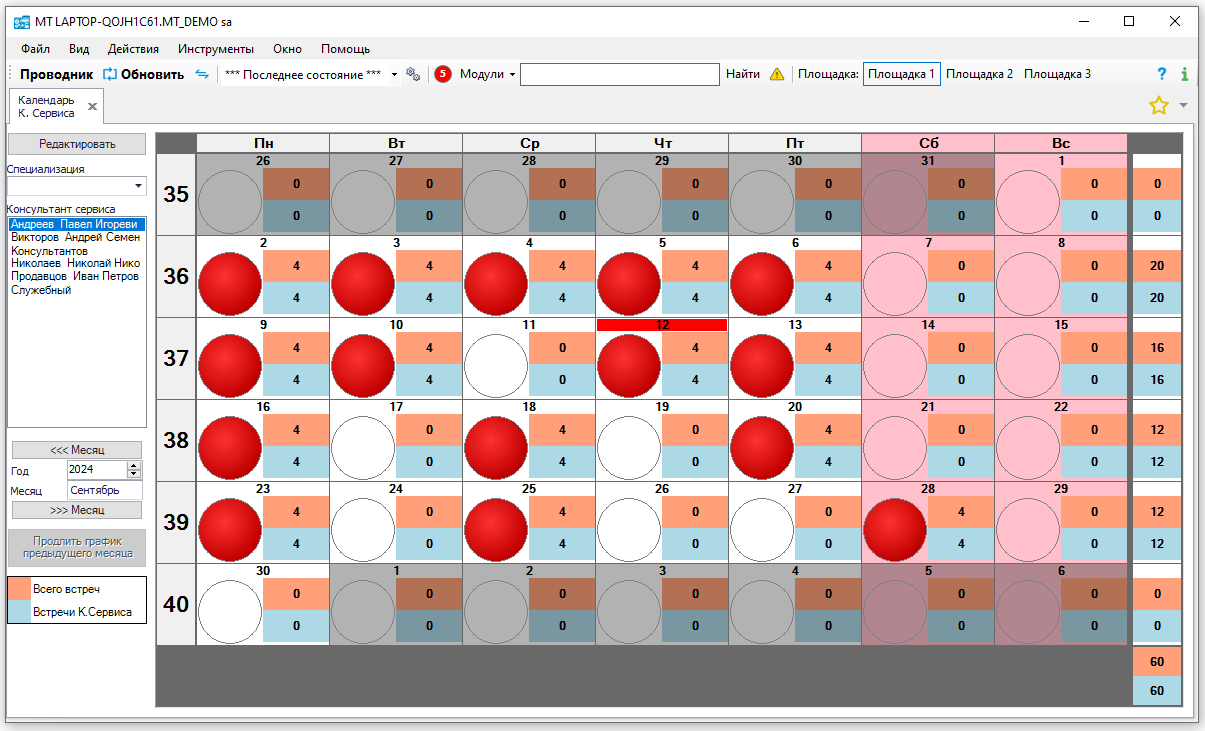Click the blue swap arrows toolbar icon
The image size is (1205, 731).
202,74
